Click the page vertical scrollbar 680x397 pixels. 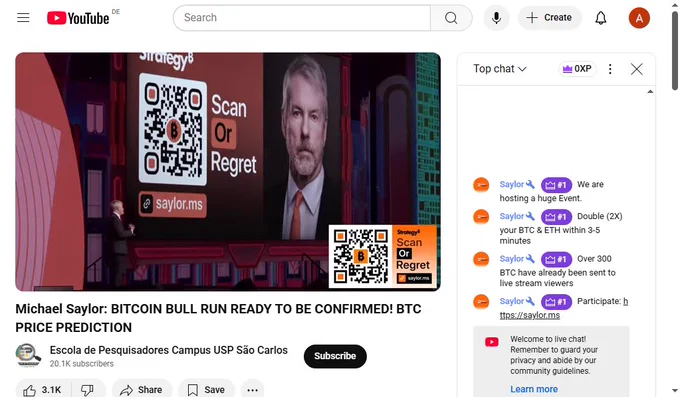pos(675,51)
